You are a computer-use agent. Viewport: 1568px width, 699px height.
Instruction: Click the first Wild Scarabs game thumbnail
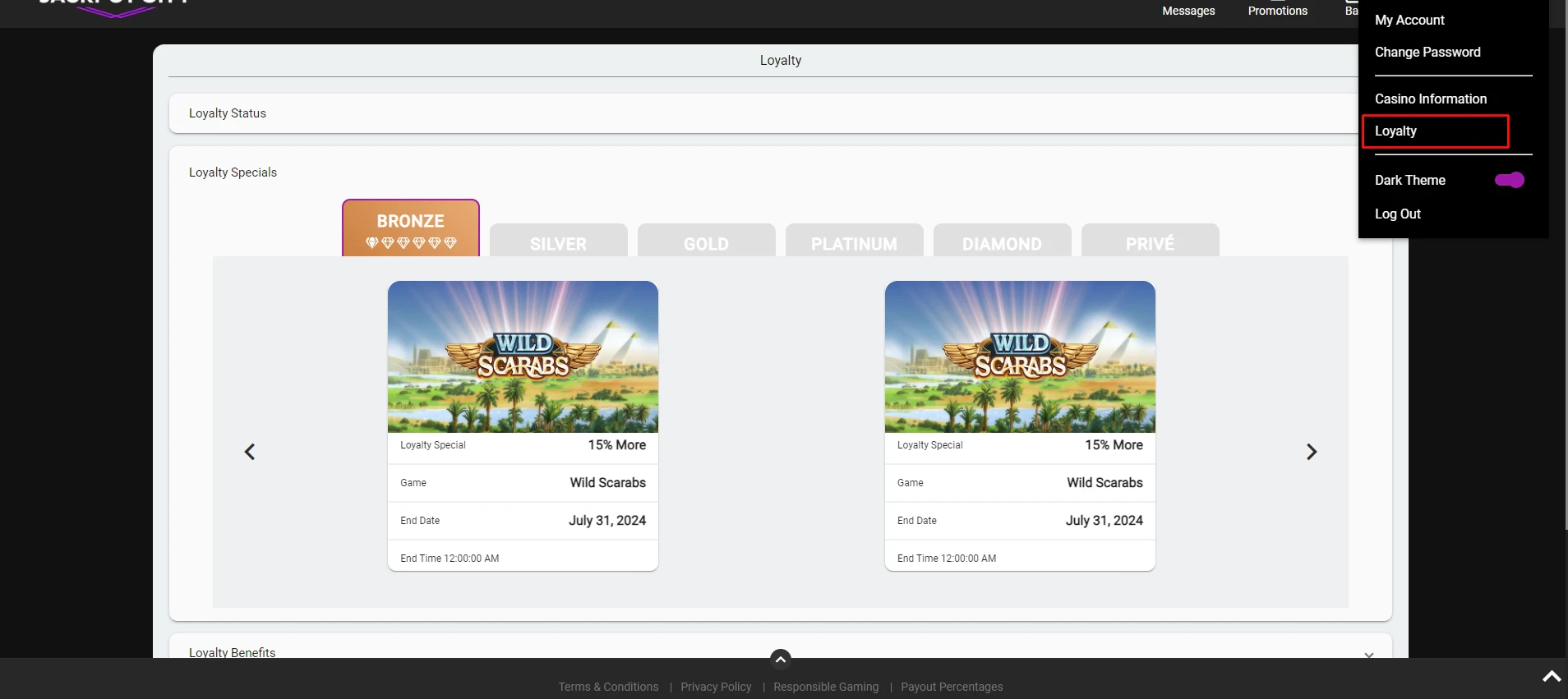coord(523,356)
